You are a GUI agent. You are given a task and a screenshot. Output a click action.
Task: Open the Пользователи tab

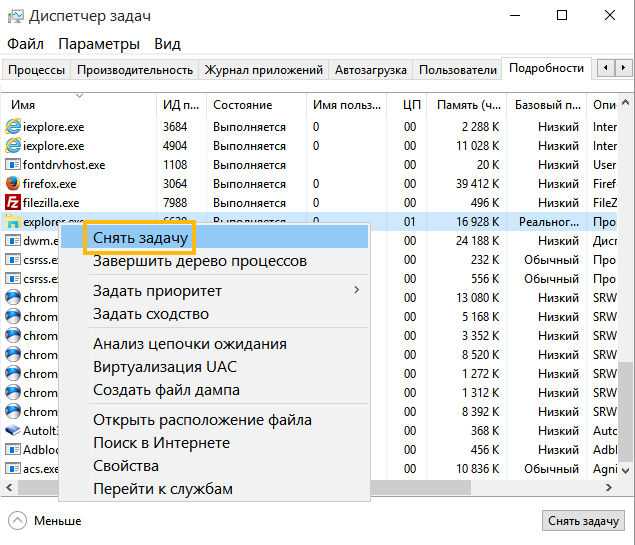pyautogui.click(x=458, y=70)
